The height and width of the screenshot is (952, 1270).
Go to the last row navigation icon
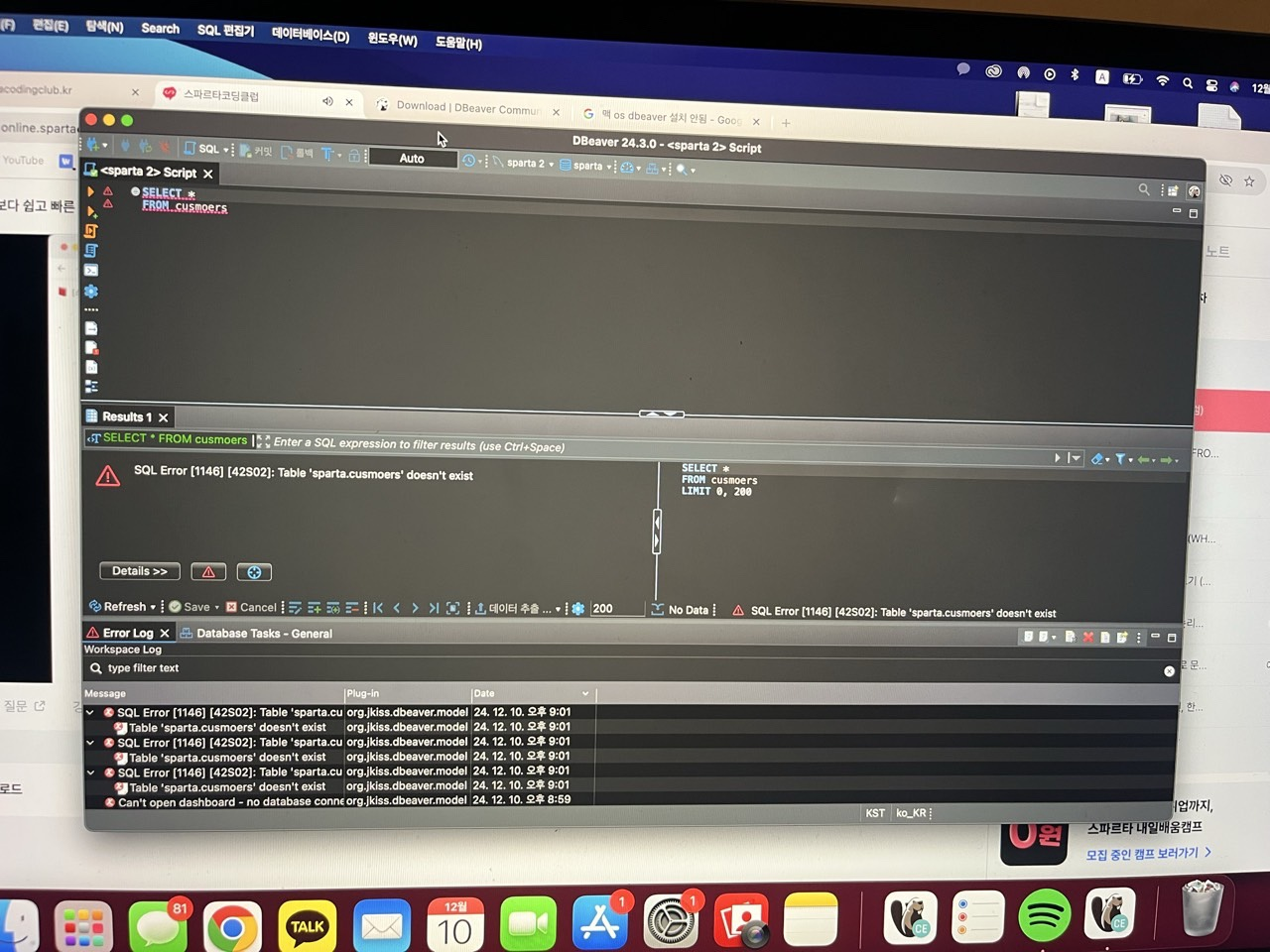point(434,608)
